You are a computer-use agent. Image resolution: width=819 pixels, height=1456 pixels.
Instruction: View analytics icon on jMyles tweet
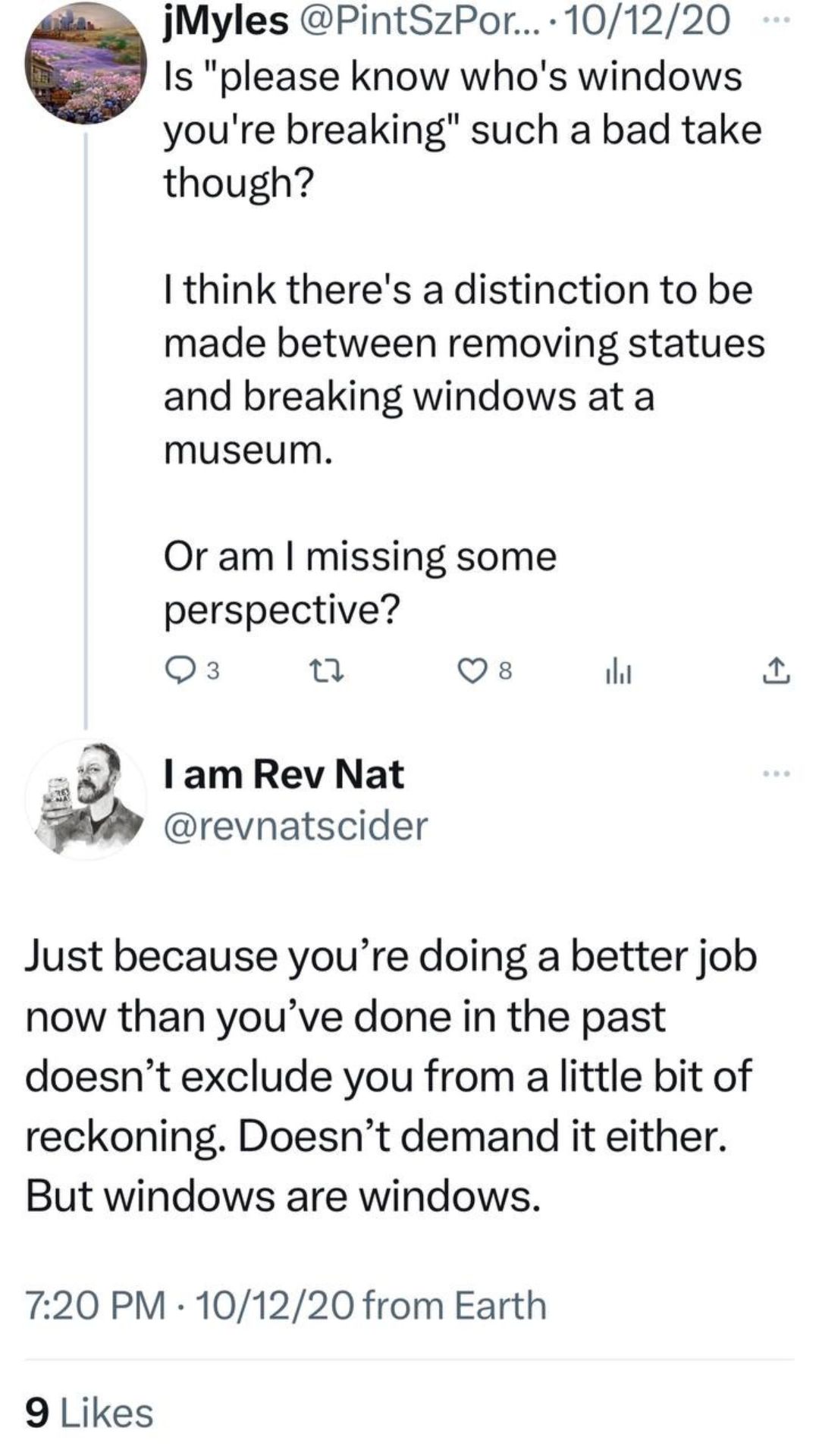click(618, 670)
